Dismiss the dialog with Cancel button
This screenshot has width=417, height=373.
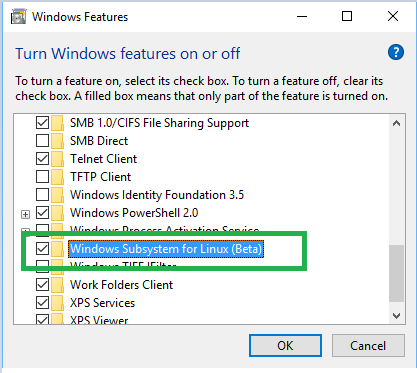(x=368, y=346)
